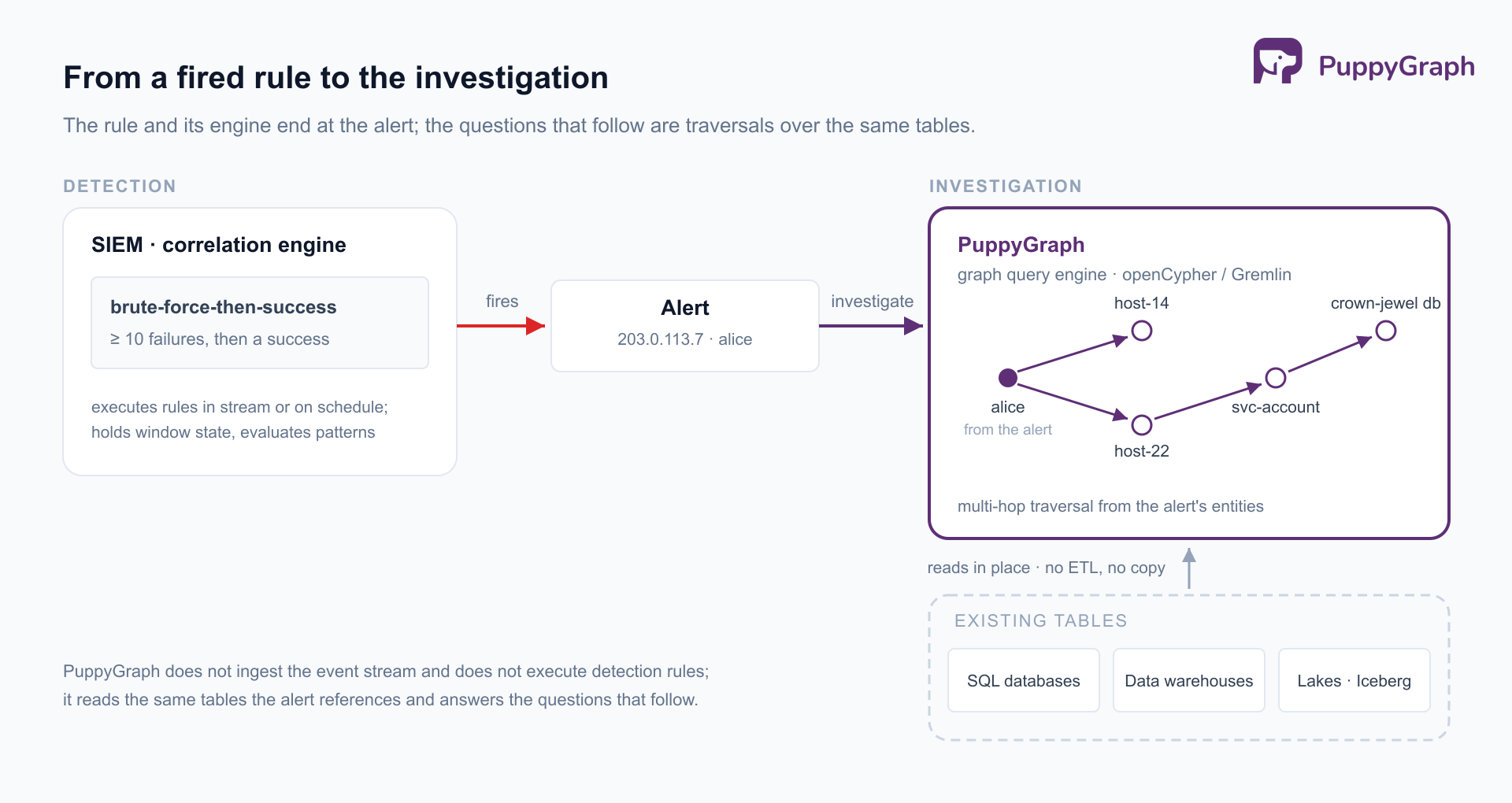
Task: Select the svc-account node circle
Action: click(x=1276, y=378)
